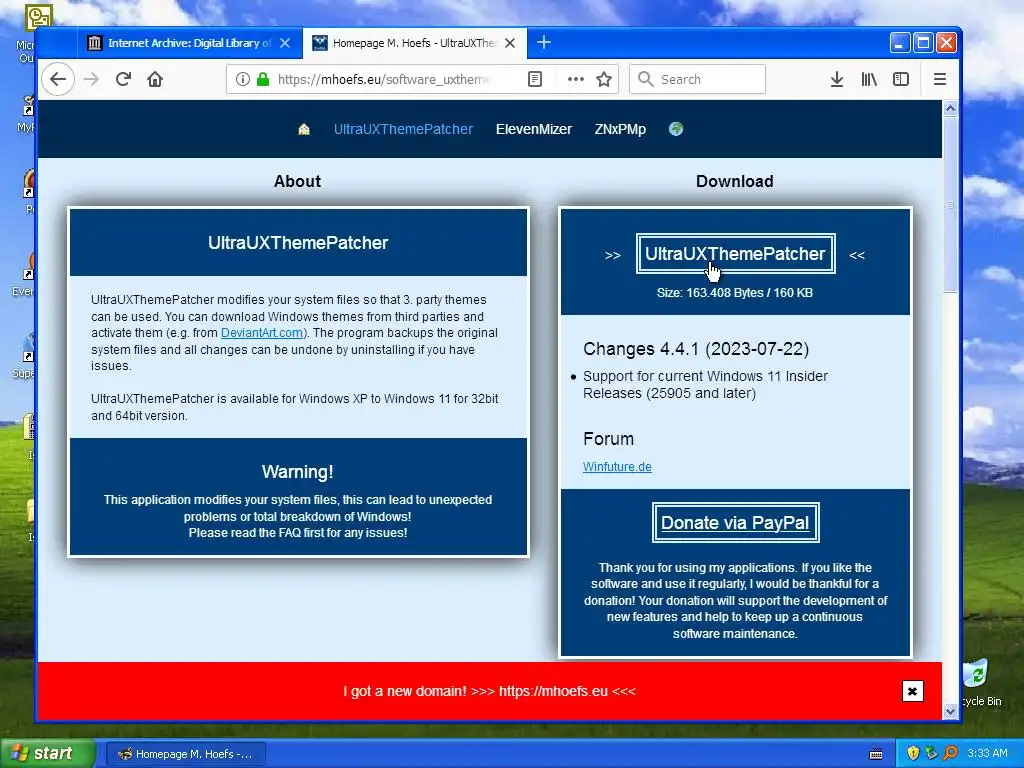This screenshot has width=1024, height=768.
Task: Click the vertical scrollbar thumb
Action: pos(950,205)
